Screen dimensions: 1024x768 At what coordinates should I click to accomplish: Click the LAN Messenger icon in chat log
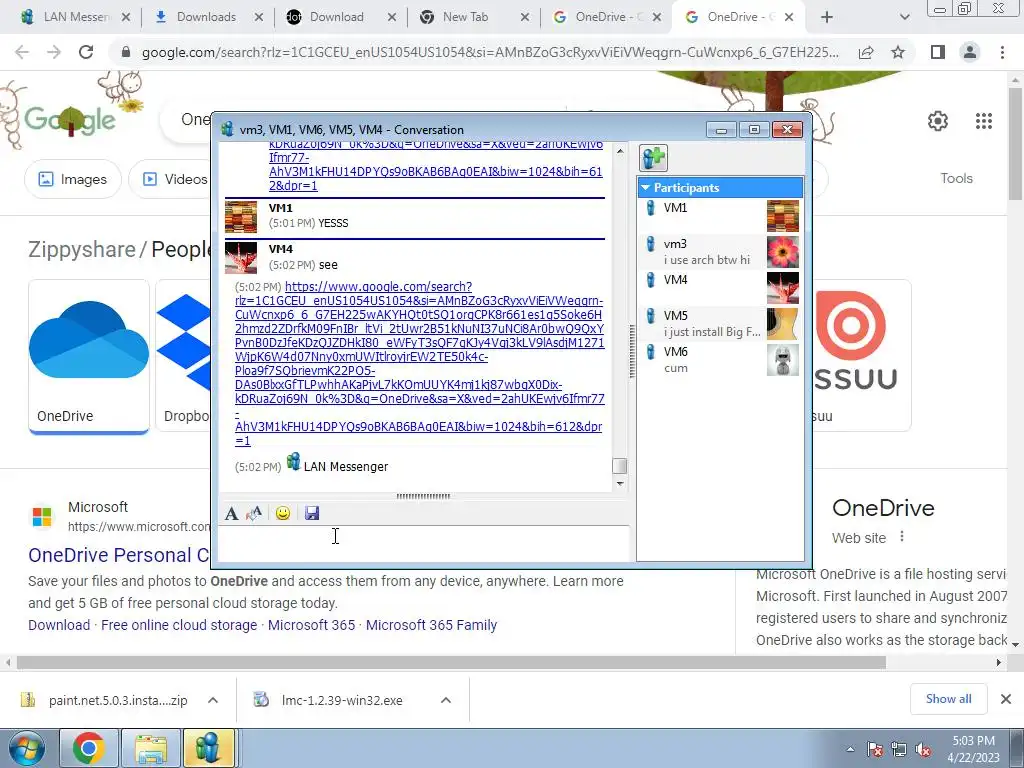point(294,462)
